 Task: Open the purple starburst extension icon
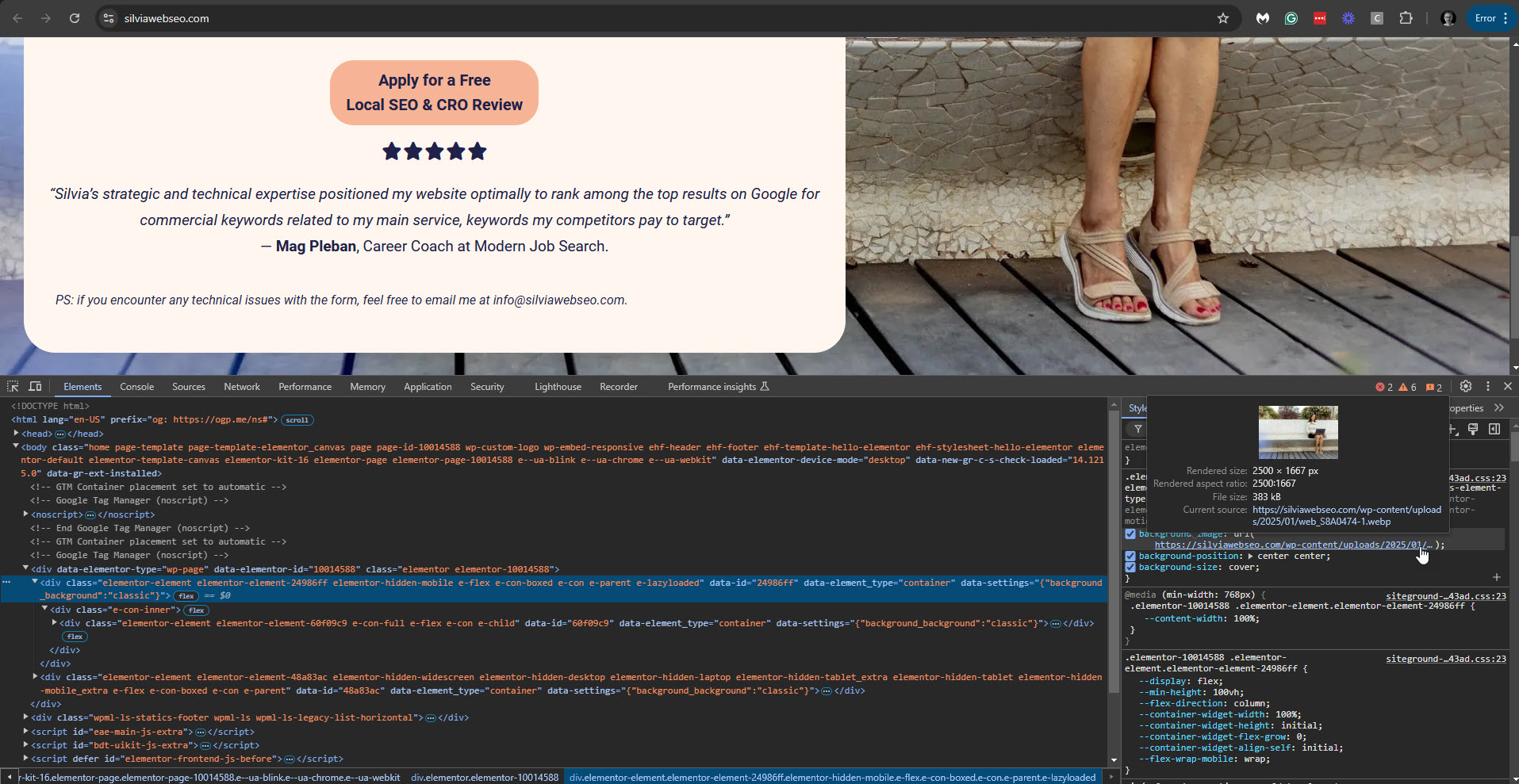(1348, 18)
